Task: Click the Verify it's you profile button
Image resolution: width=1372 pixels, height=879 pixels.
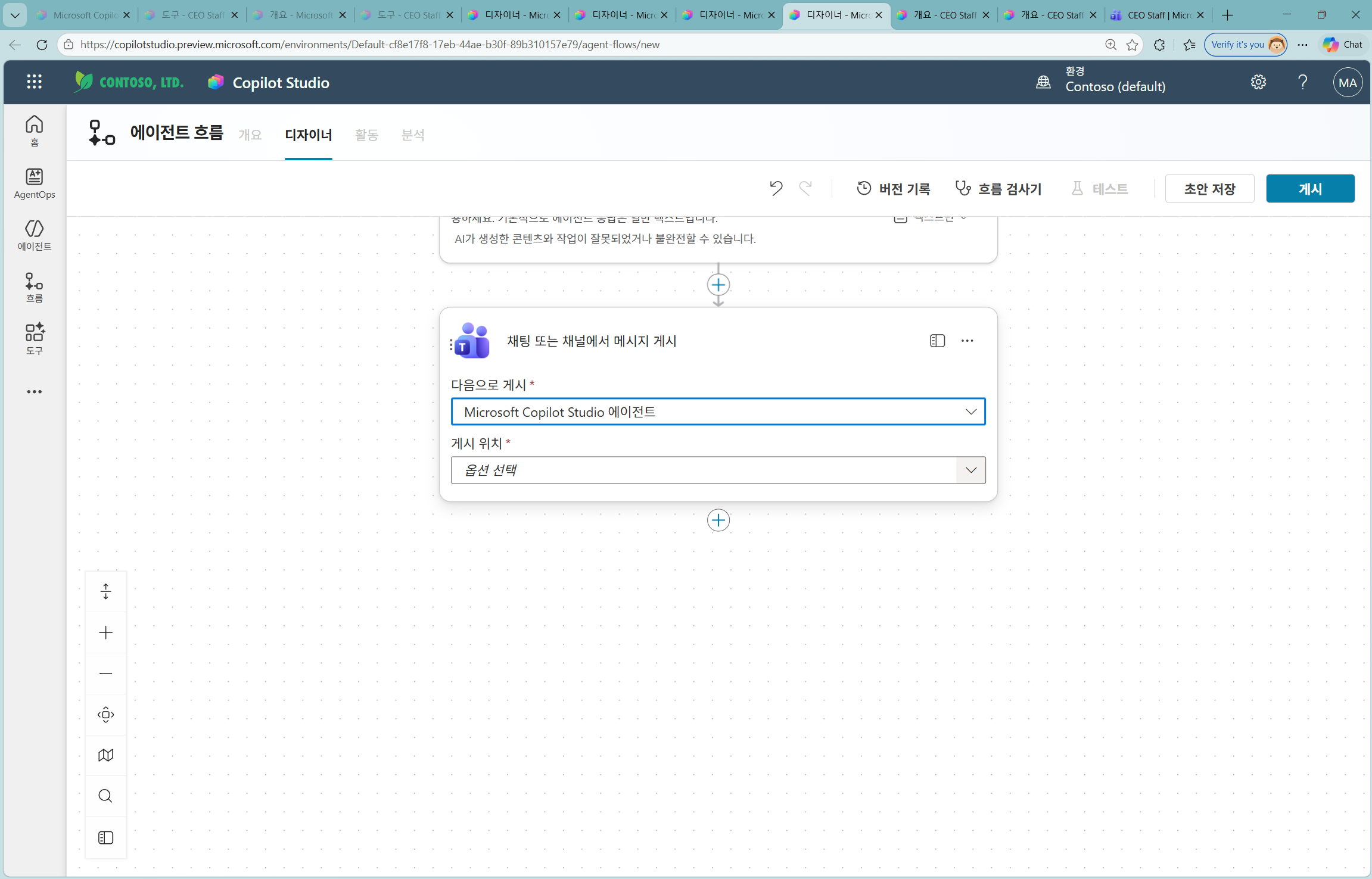Action: (x=1246, y=45)
